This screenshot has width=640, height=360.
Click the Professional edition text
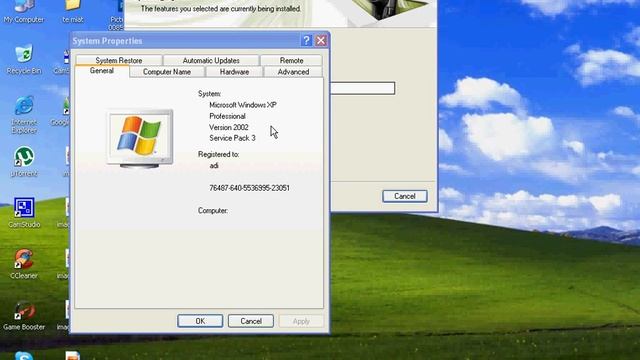coord(227,116)
